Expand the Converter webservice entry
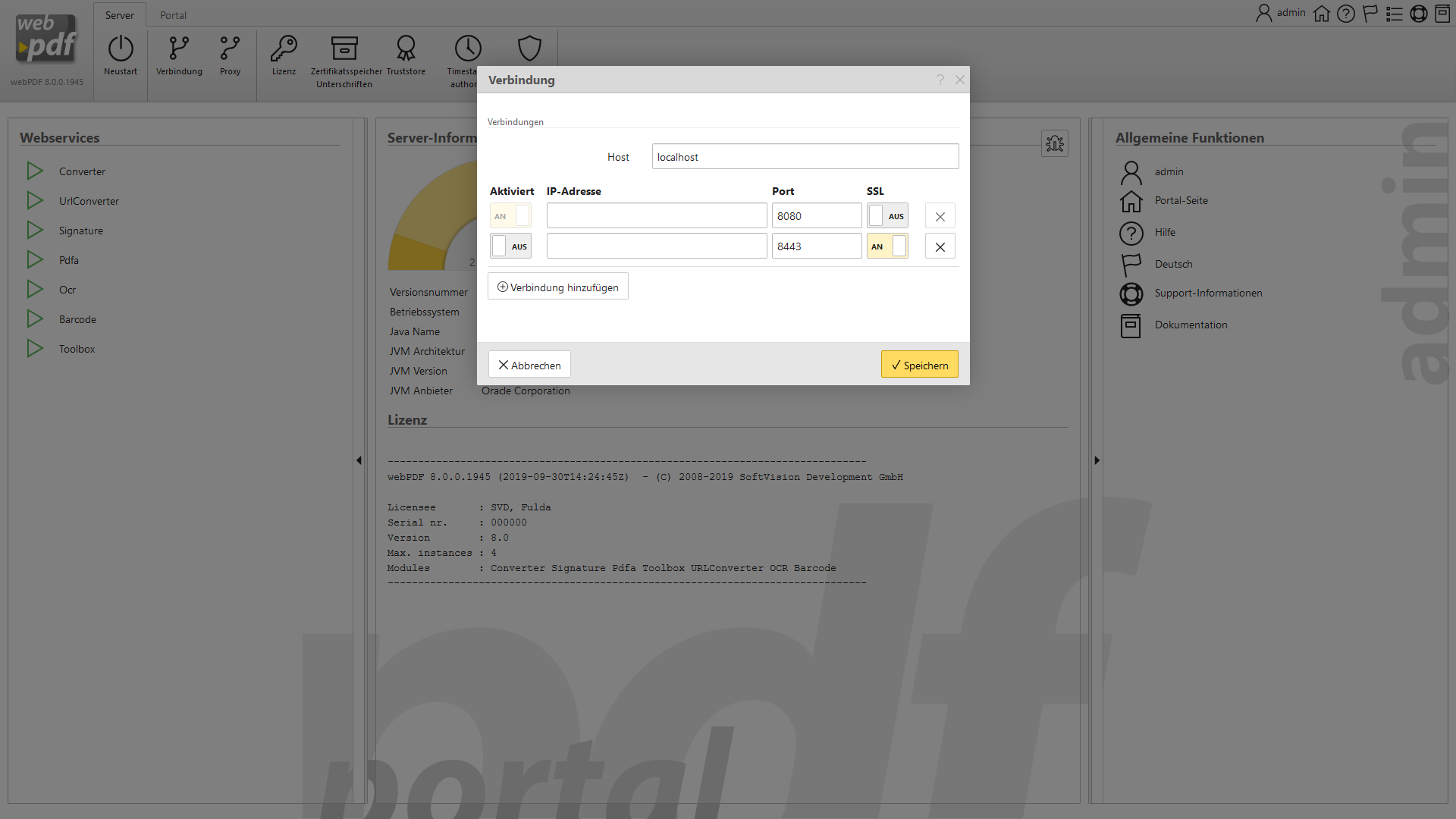1456x819 pixels. [35, 171]
